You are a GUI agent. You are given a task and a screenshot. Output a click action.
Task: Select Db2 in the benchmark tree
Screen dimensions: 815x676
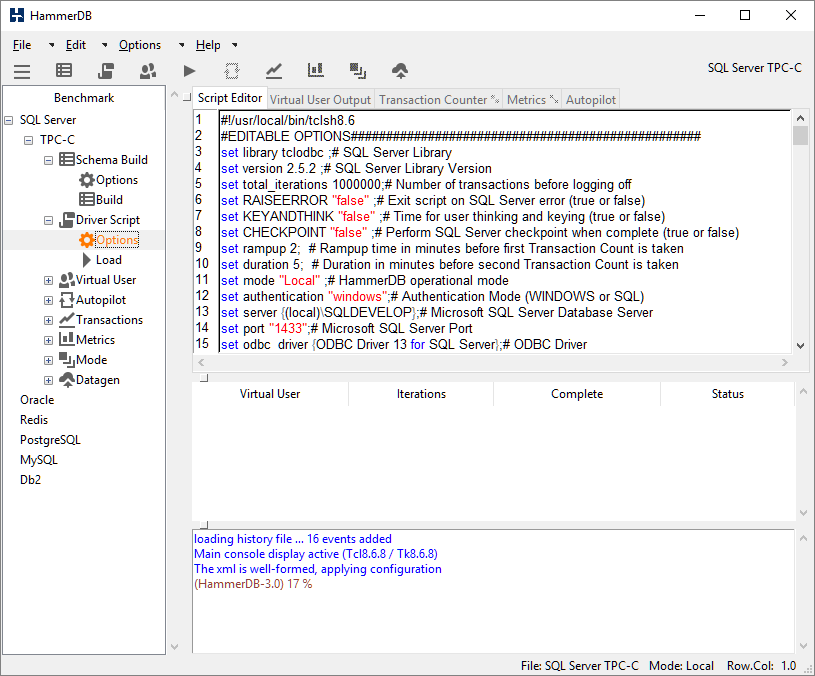tap(30, 480)
